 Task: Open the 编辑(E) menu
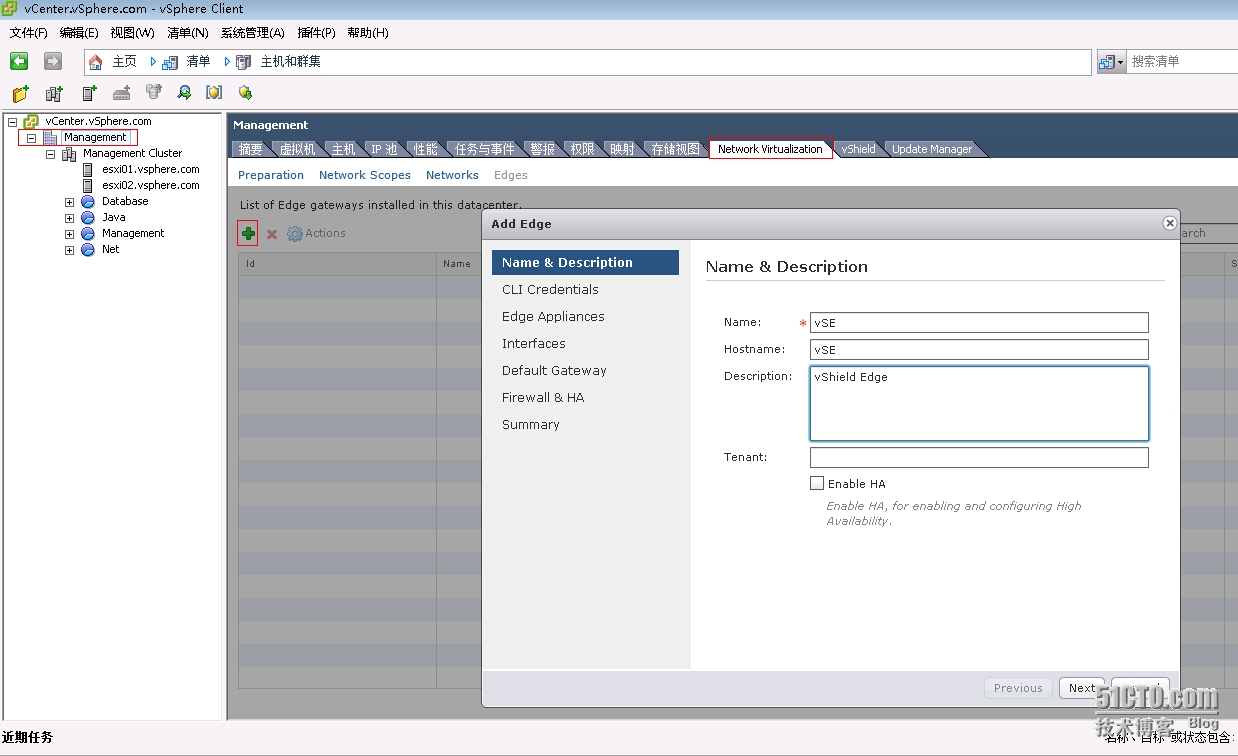coord(79,33)
